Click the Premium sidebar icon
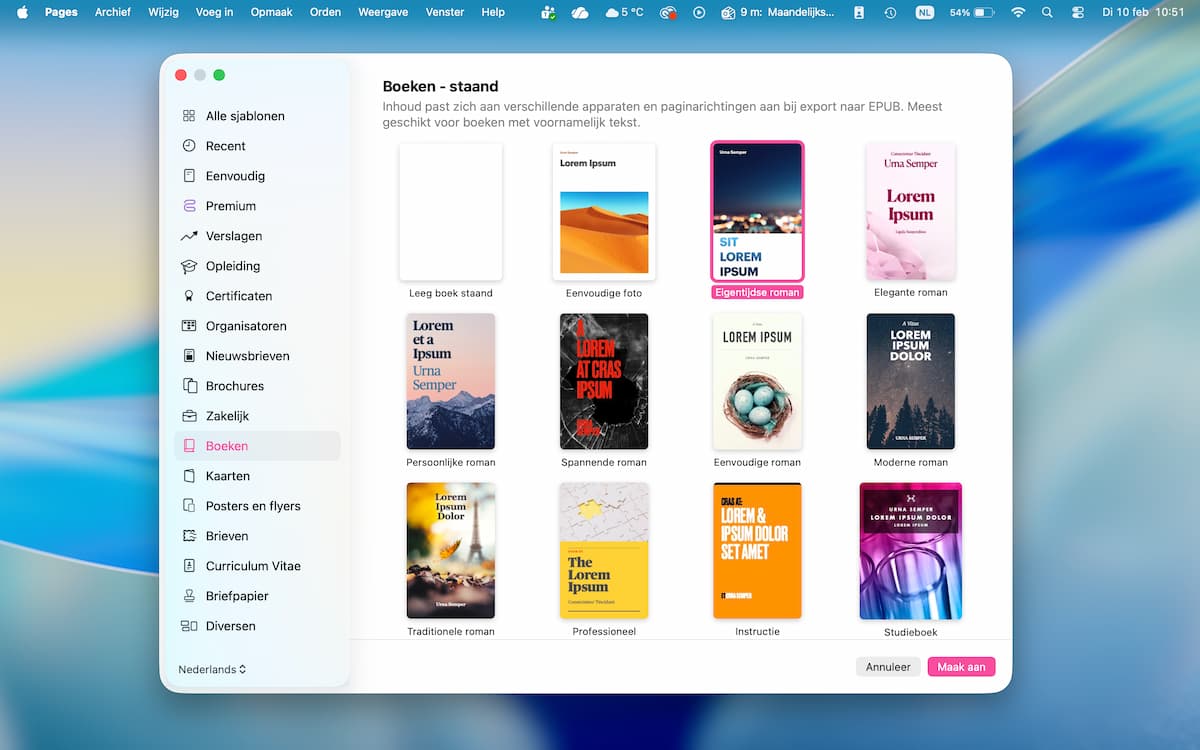 tap(189, 206)
